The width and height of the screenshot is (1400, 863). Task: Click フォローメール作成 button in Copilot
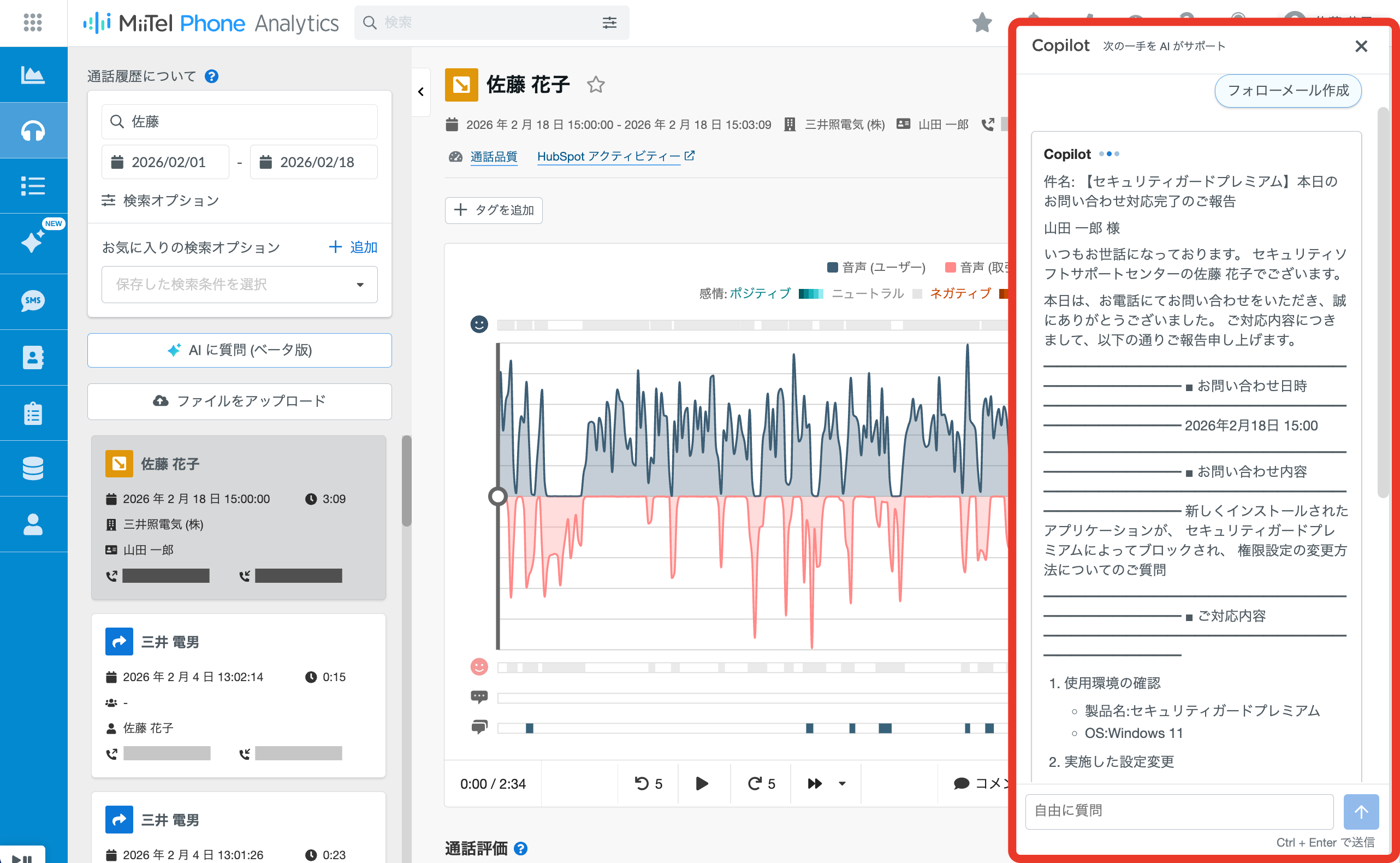click(x=1288, y=90)
